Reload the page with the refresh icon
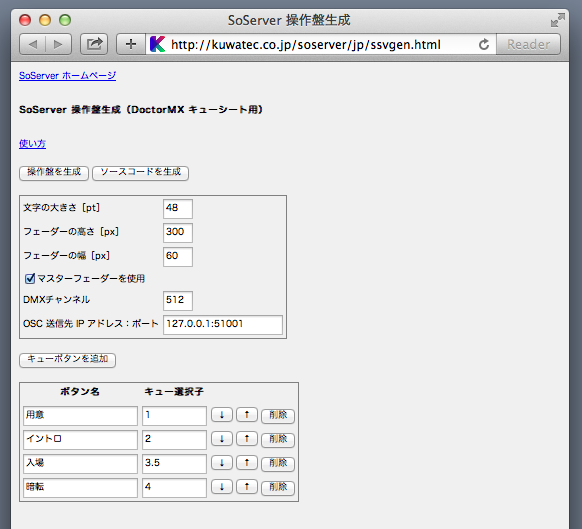The height and width of the screenshot is (529, 582). 484,45
